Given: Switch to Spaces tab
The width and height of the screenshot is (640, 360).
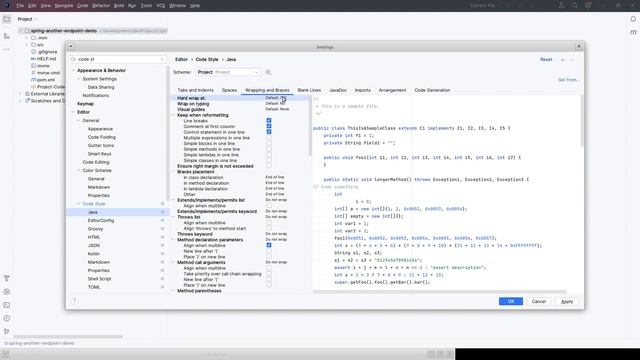Looking at the screenshot, I should [x=229, y=90].
